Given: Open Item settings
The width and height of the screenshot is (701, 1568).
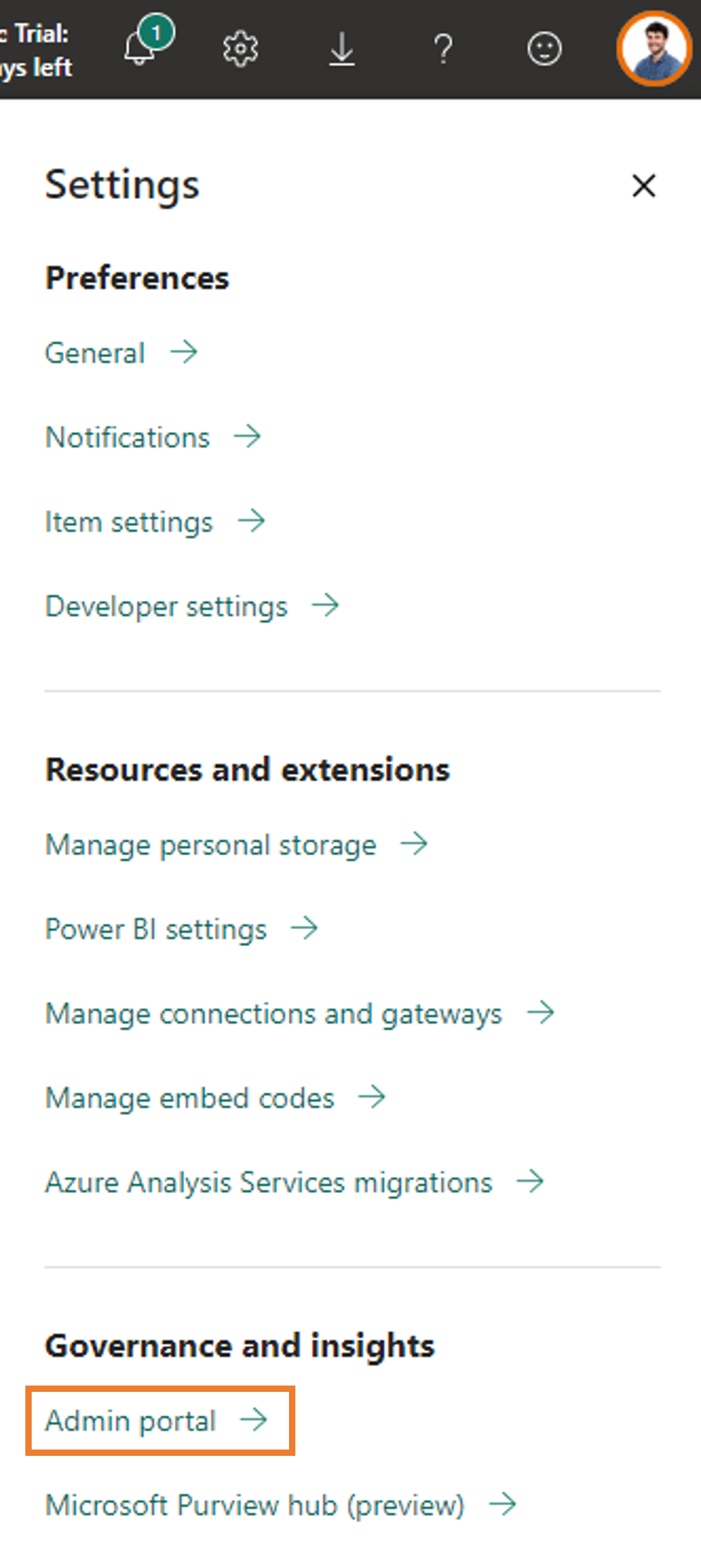Looking at the screenshot, I should pyautogui.click(x=128, y=521).
